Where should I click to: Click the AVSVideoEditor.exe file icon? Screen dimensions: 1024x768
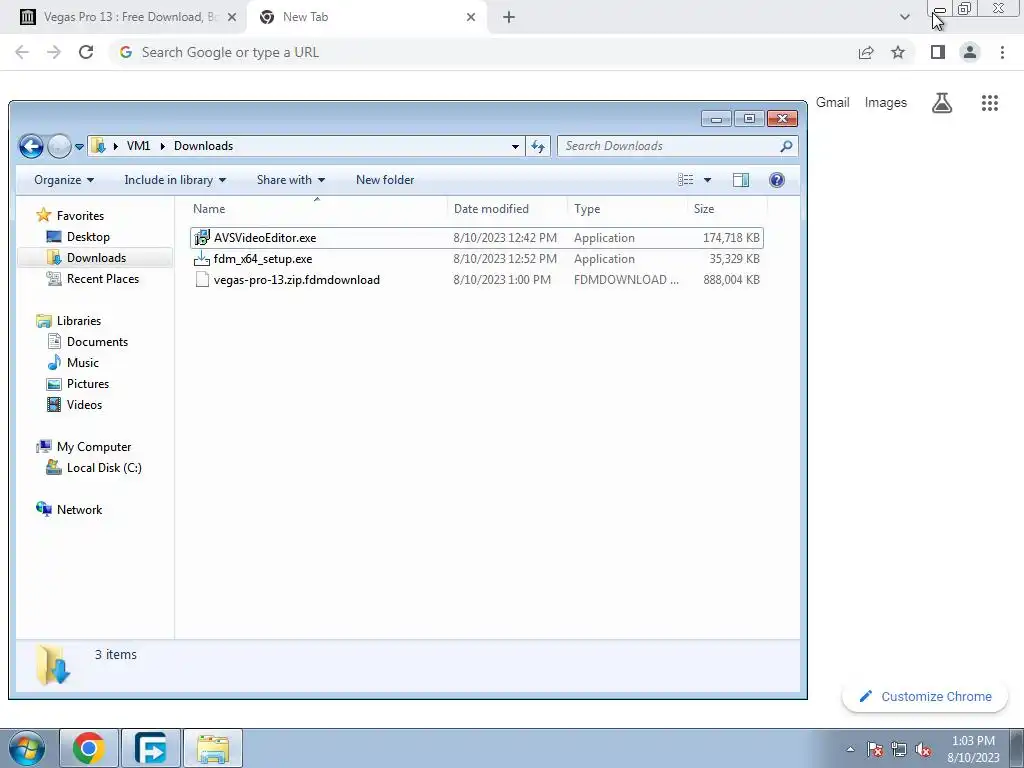tap(202, 238)
